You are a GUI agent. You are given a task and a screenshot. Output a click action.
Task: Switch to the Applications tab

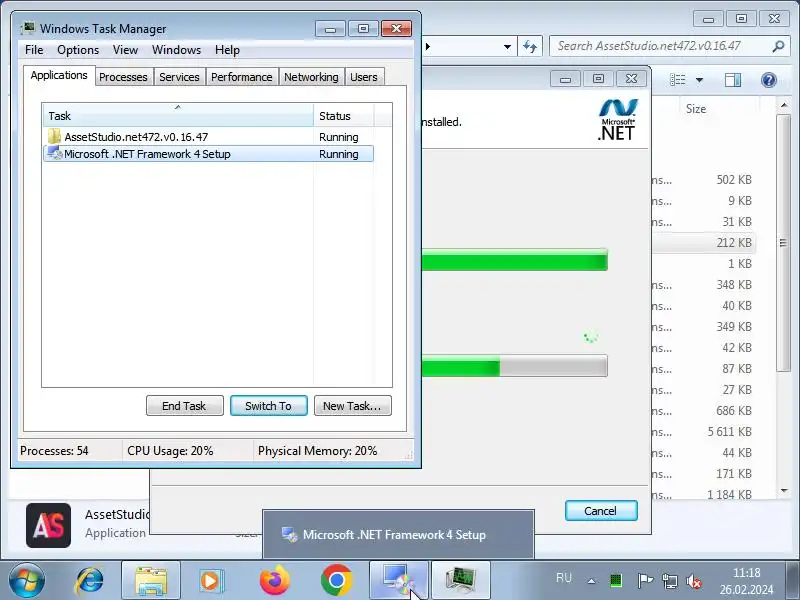59,76
